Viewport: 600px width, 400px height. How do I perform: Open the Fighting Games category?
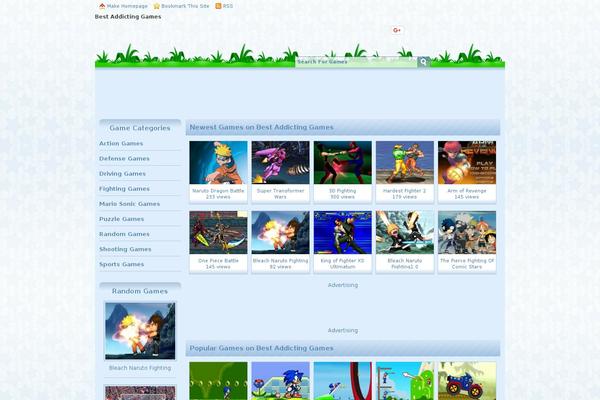coord(124,189)
